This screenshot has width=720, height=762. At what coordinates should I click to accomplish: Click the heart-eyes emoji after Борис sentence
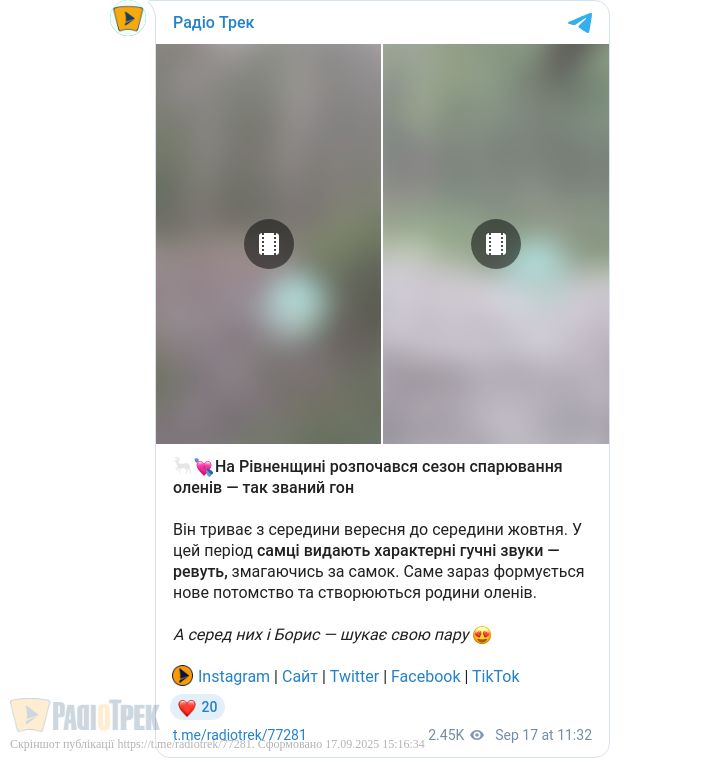(482, 635)
